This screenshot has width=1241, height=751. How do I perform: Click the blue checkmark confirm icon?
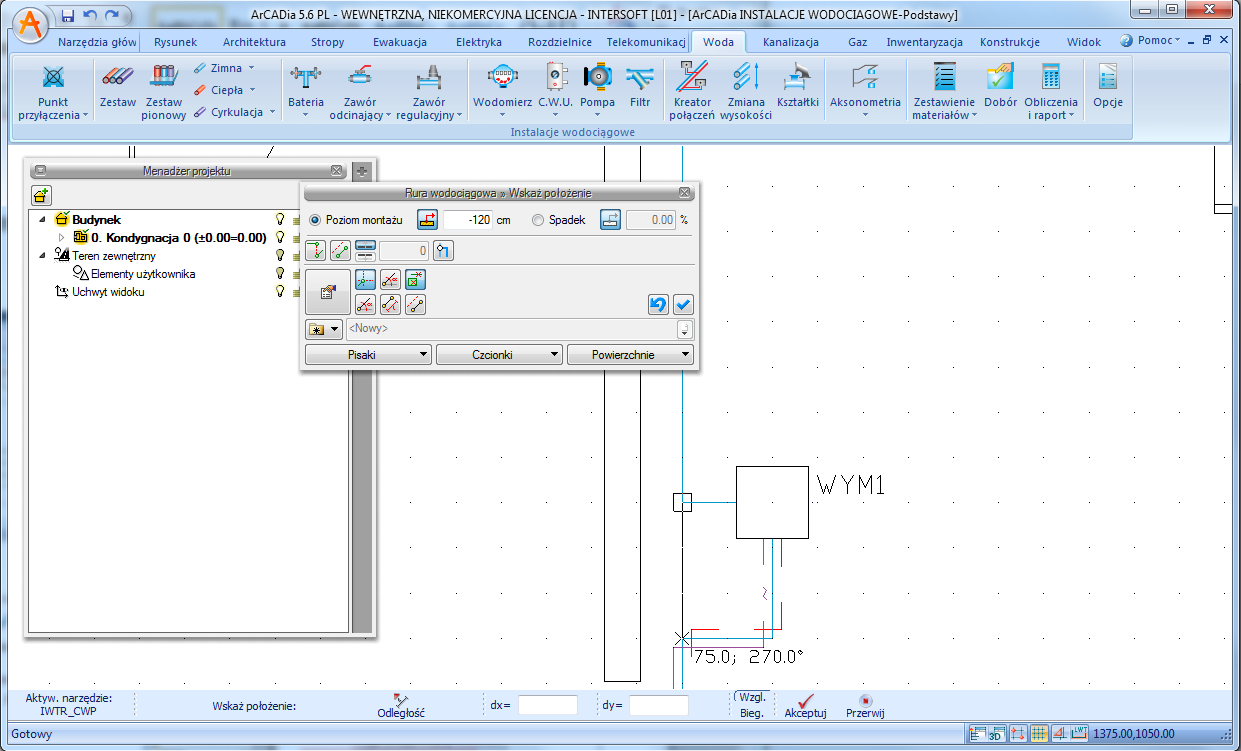pyautogui.click(x=684, y=305)
